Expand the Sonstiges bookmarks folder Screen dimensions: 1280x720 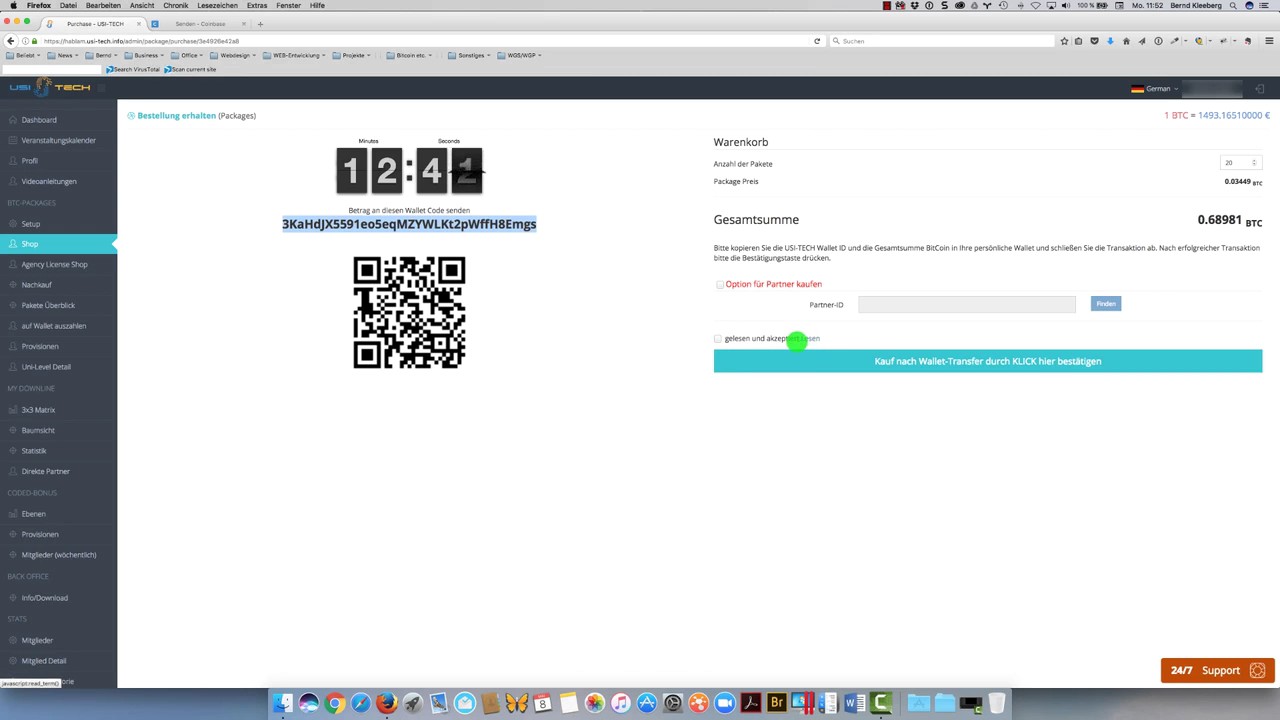[x=470, y=55]
